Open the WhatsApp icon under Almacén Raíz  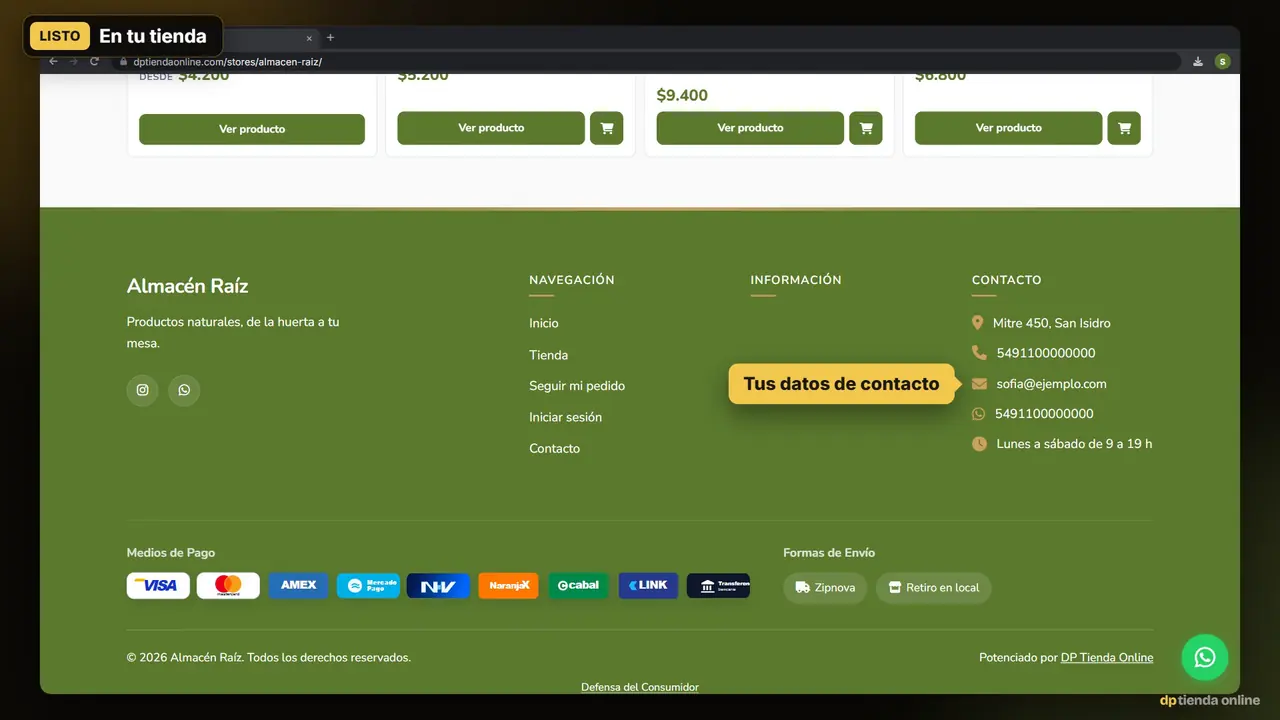coord(184,390)
